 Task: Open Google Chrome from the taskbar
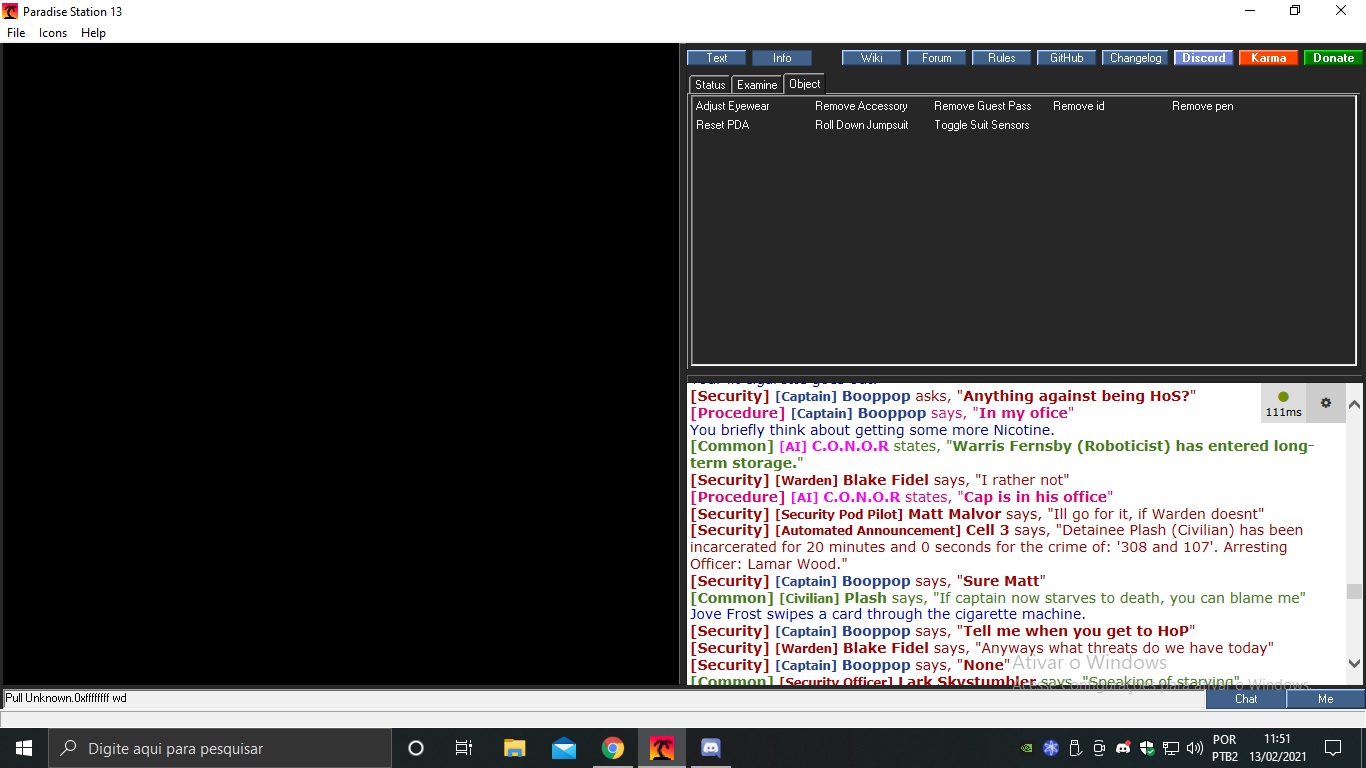[613, 748]
